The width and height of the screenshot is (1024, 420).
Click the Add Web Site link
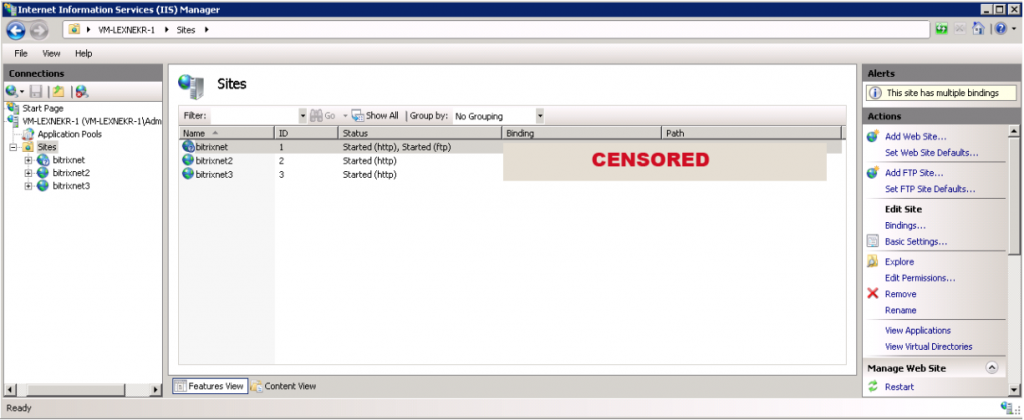click(916, 137)
